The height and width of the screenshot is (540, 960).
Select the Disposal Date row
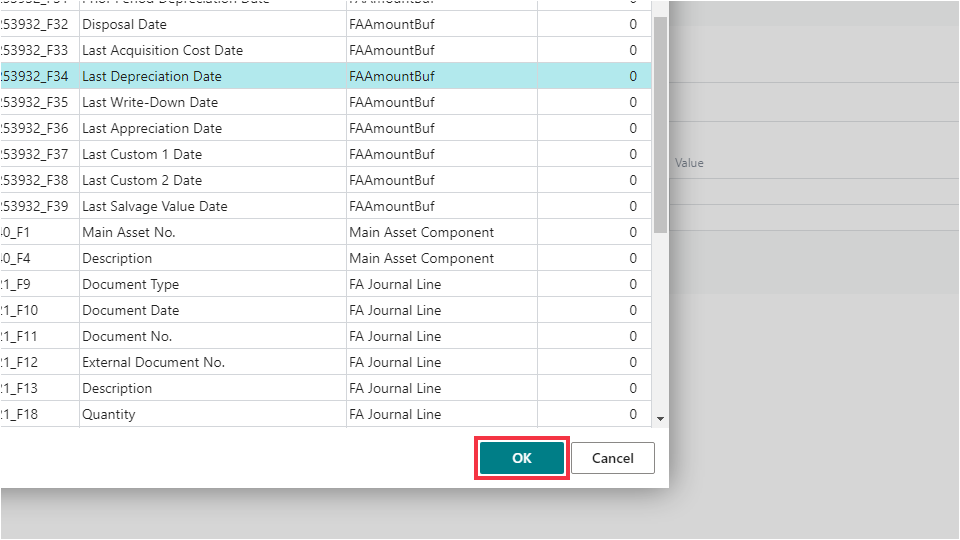point(326,24)
